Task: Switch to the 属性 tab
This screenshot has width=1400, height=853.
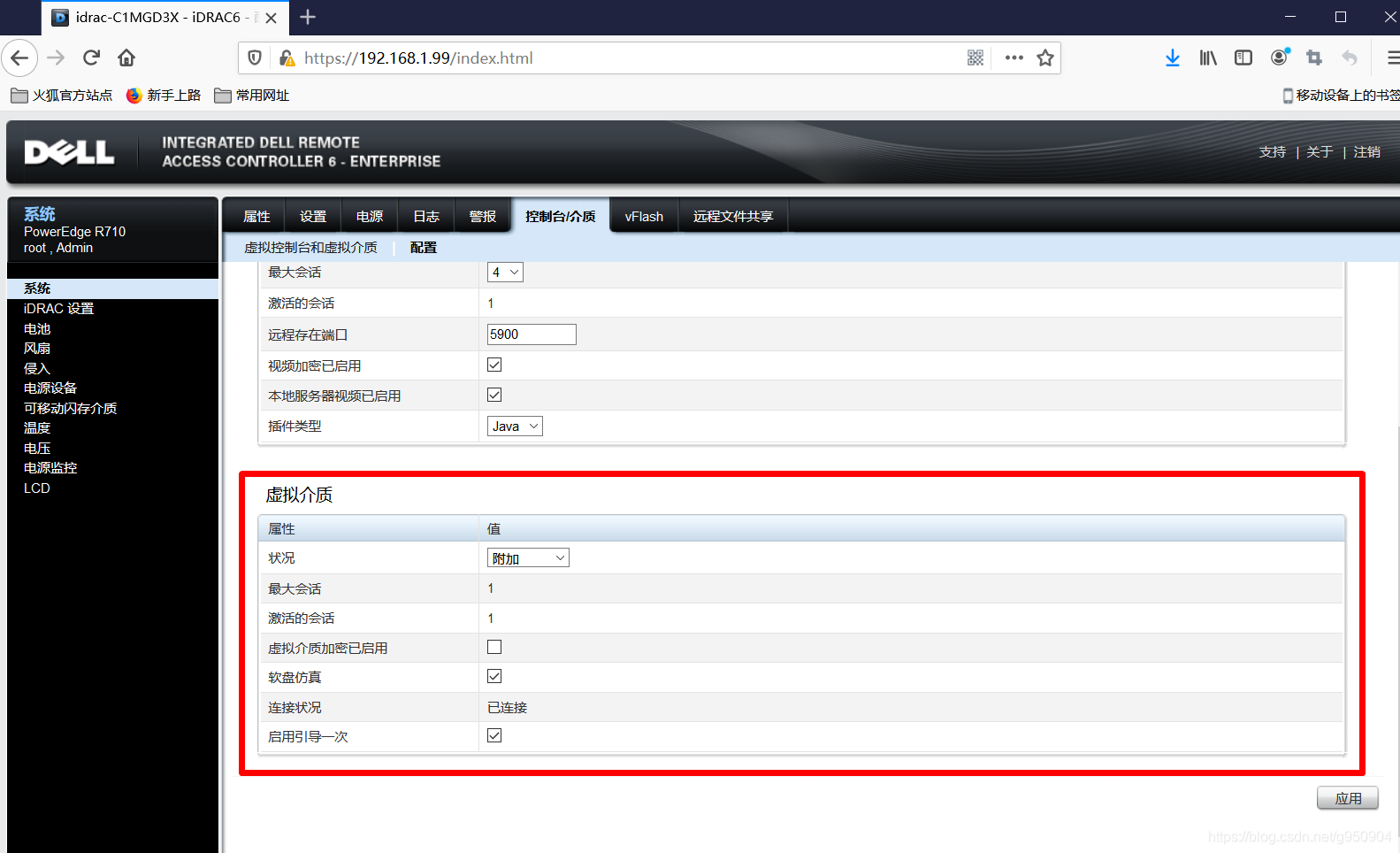Action: [256, 217]
